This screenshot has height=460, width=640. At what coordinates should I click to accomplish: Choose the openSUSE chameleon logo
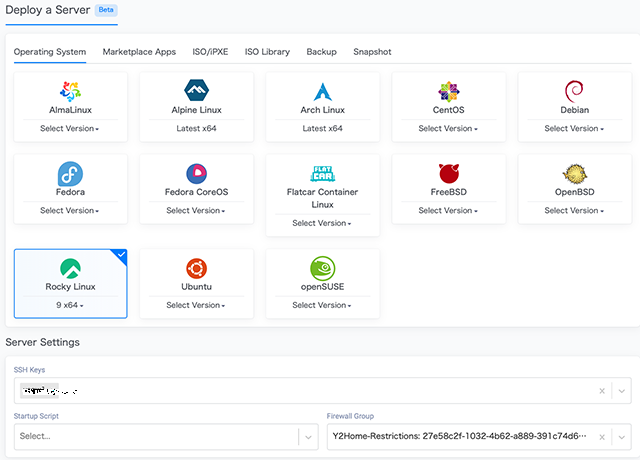tap(322, 268)
